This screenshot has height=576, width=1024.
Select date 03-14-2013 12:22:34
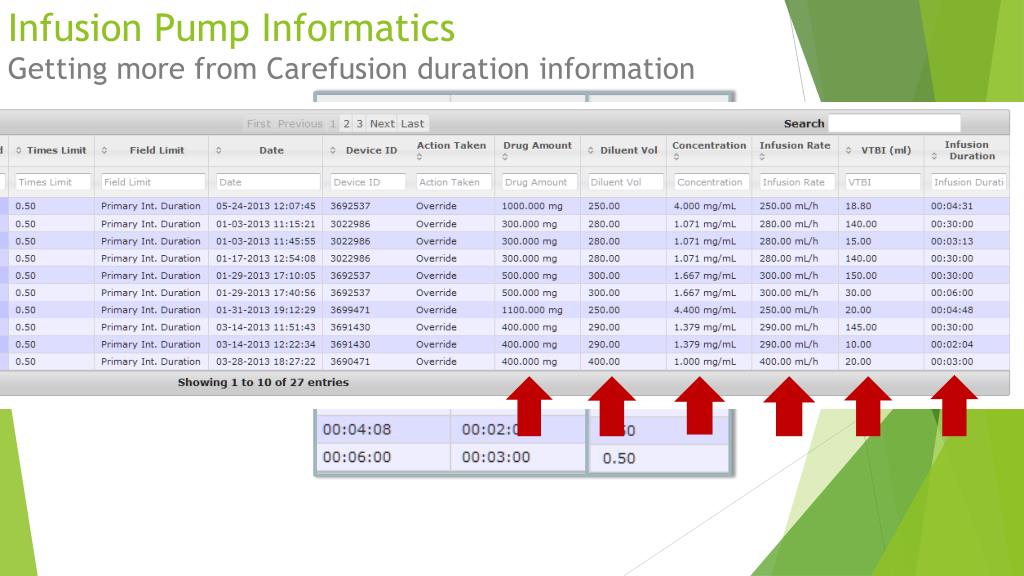(x=266, y=344)
